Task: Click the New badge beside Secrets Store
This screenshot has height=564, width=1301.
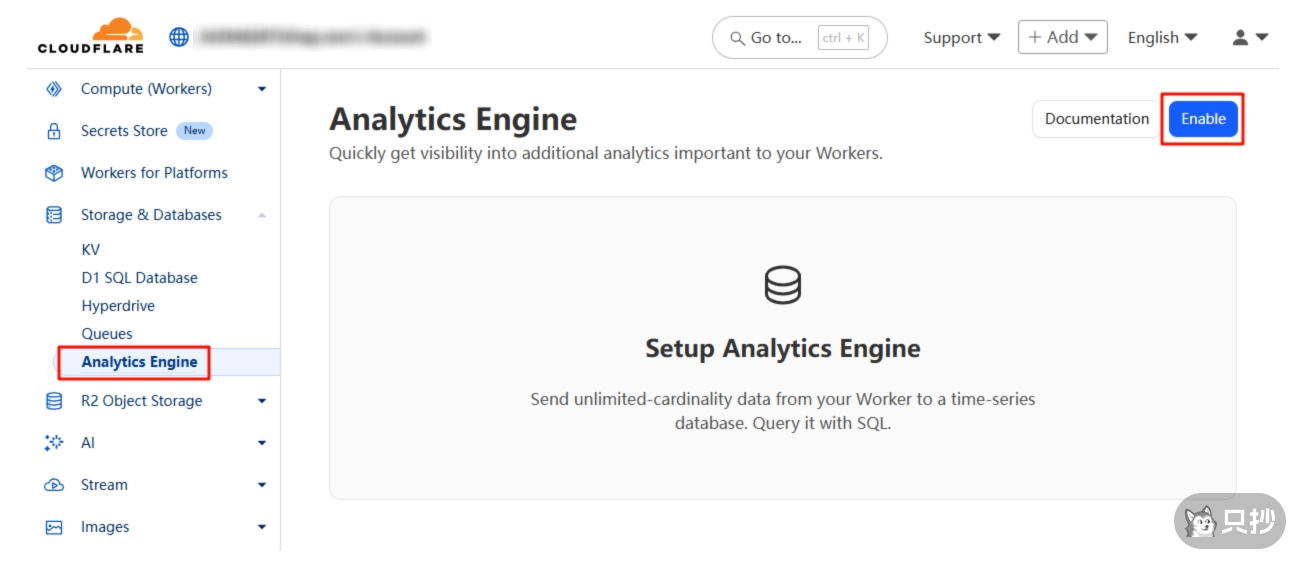Action: click(x=194, y=131)
